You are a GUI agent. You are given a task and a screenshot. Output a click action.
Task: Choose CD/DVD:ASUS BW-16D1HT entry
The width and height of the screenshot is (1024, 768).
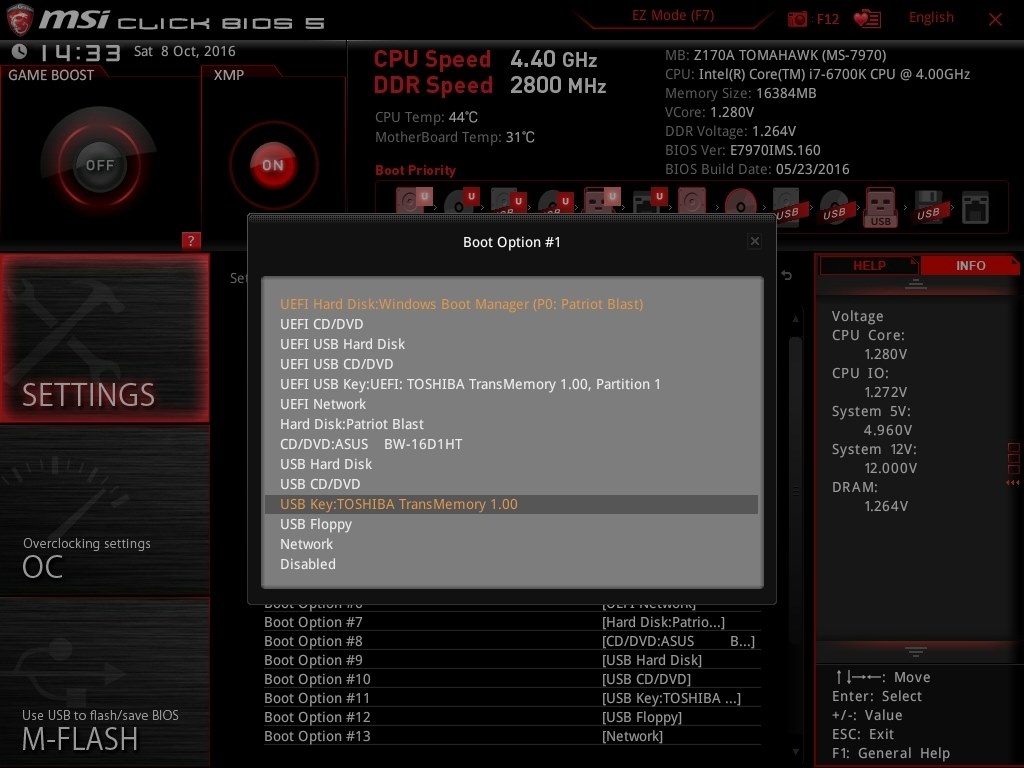511,444
